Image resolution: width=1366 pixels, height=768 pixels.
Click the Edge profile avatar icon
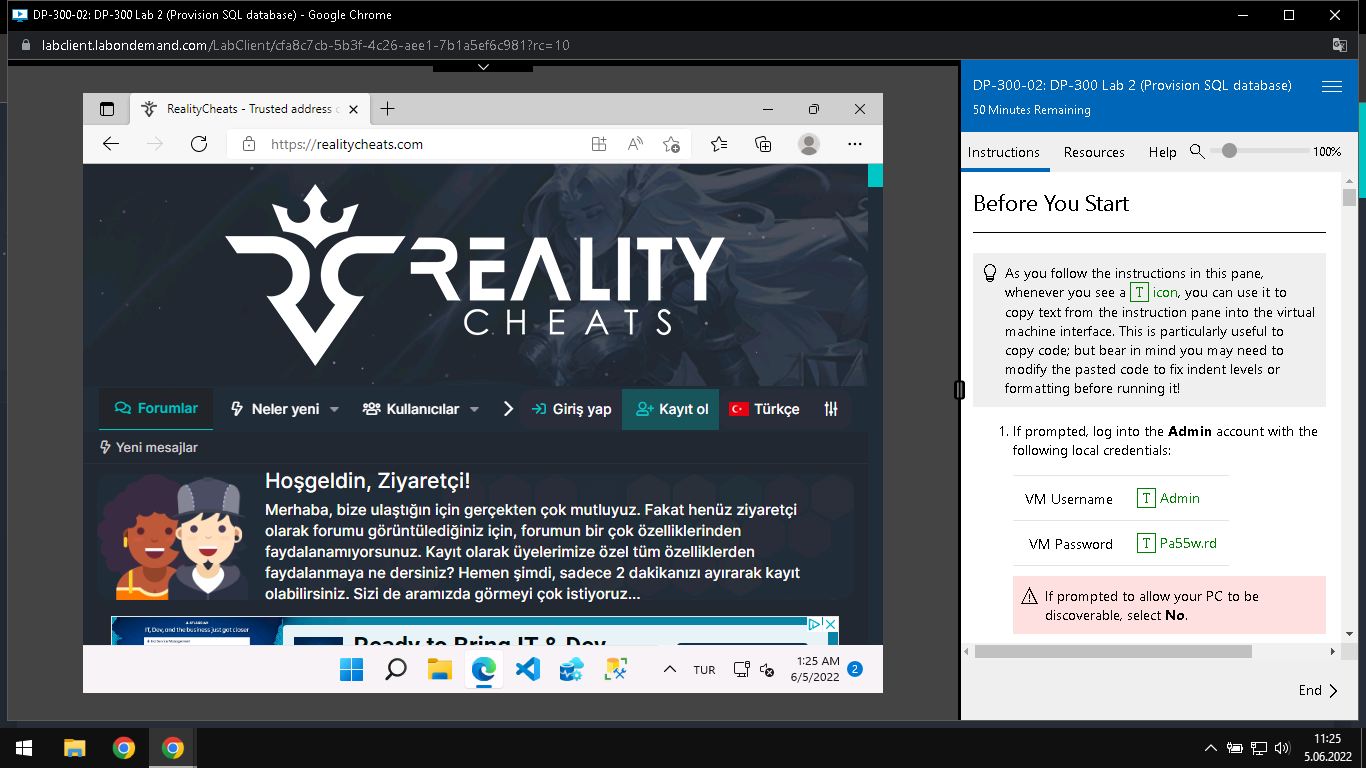809,144
